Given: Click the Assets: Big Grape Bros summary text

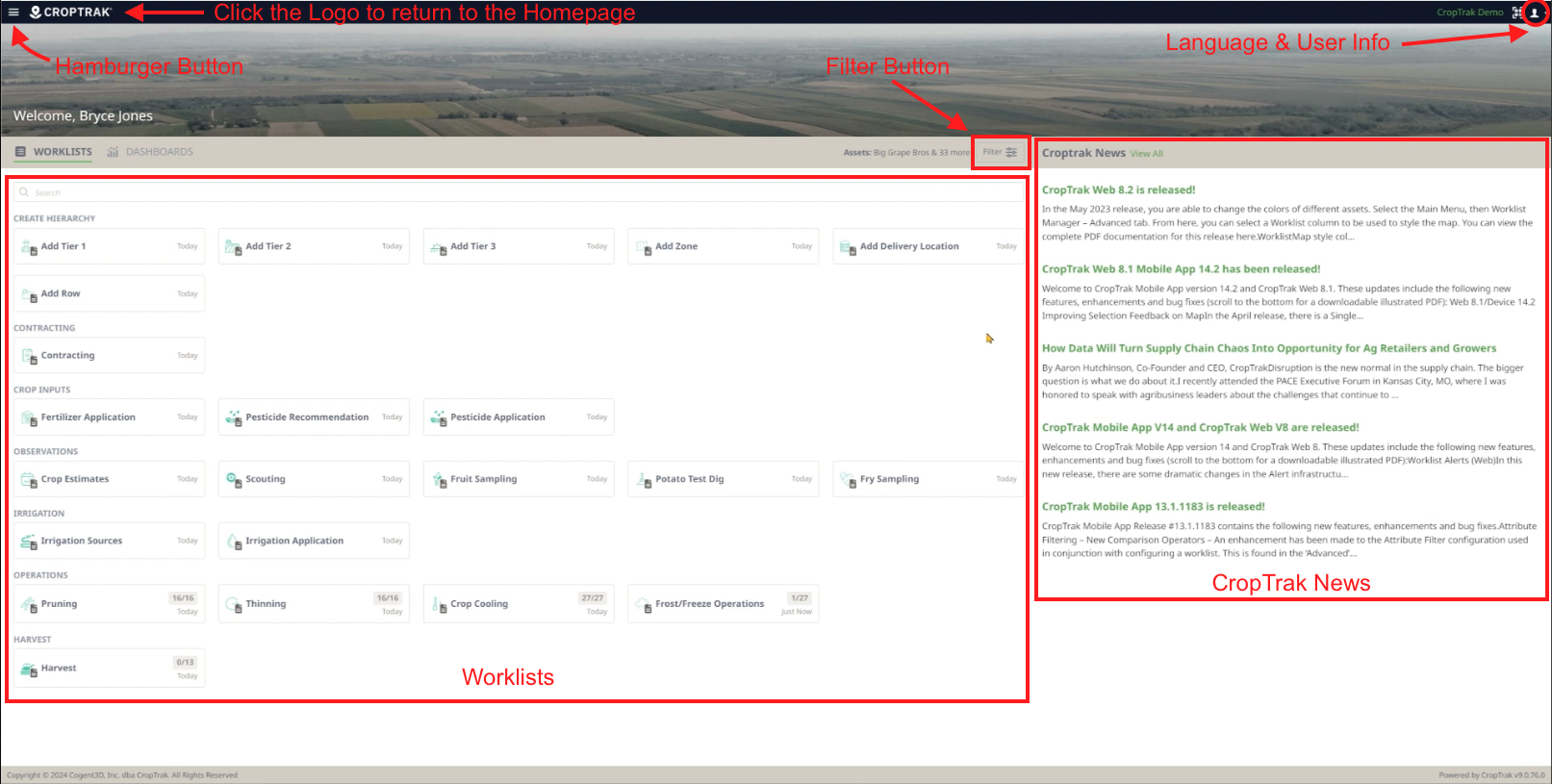Looking at the screenshot, I should click(906, 152).
